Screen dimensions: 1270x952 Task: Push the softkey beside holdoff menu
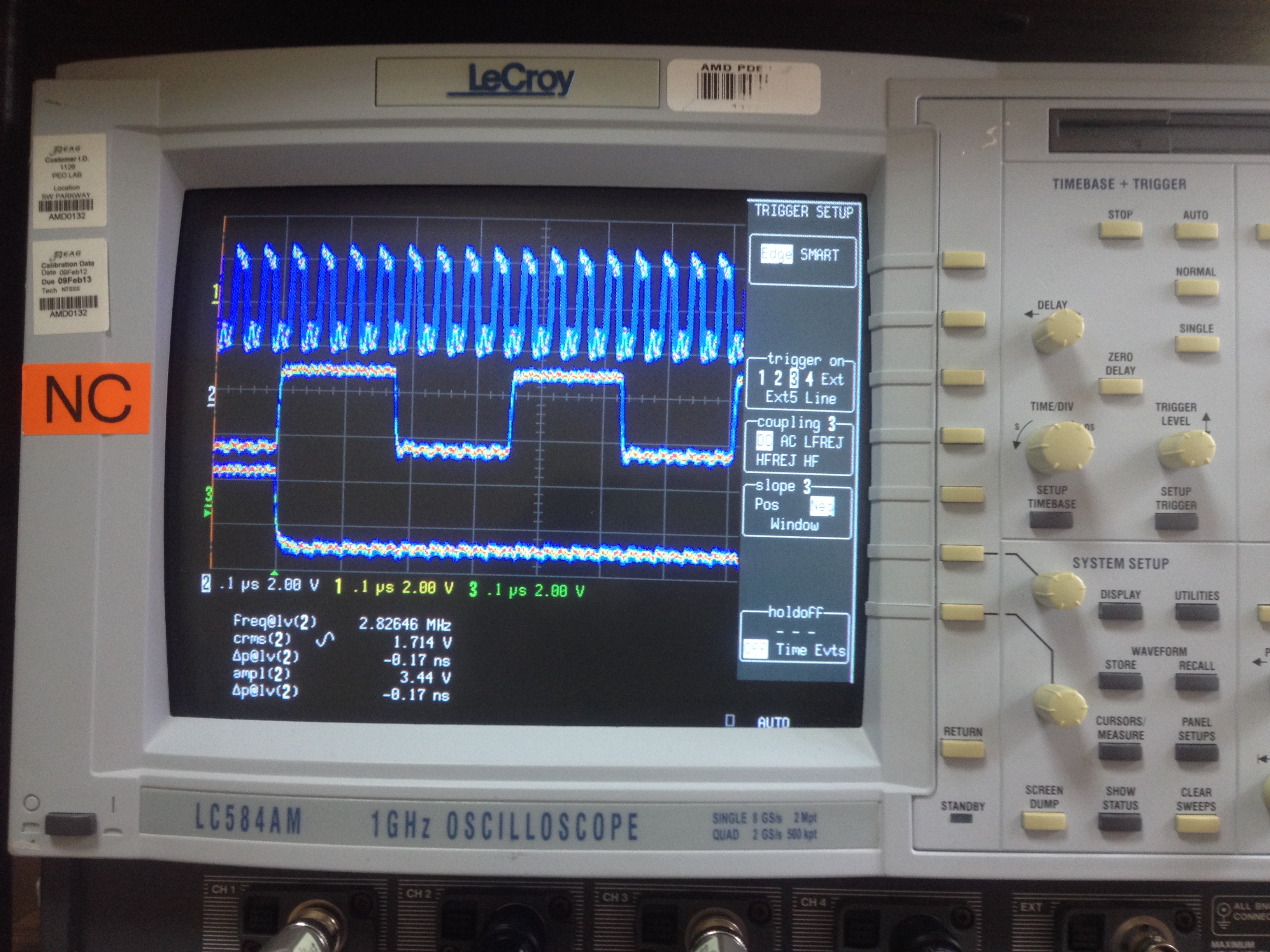(x=962, y=612)
